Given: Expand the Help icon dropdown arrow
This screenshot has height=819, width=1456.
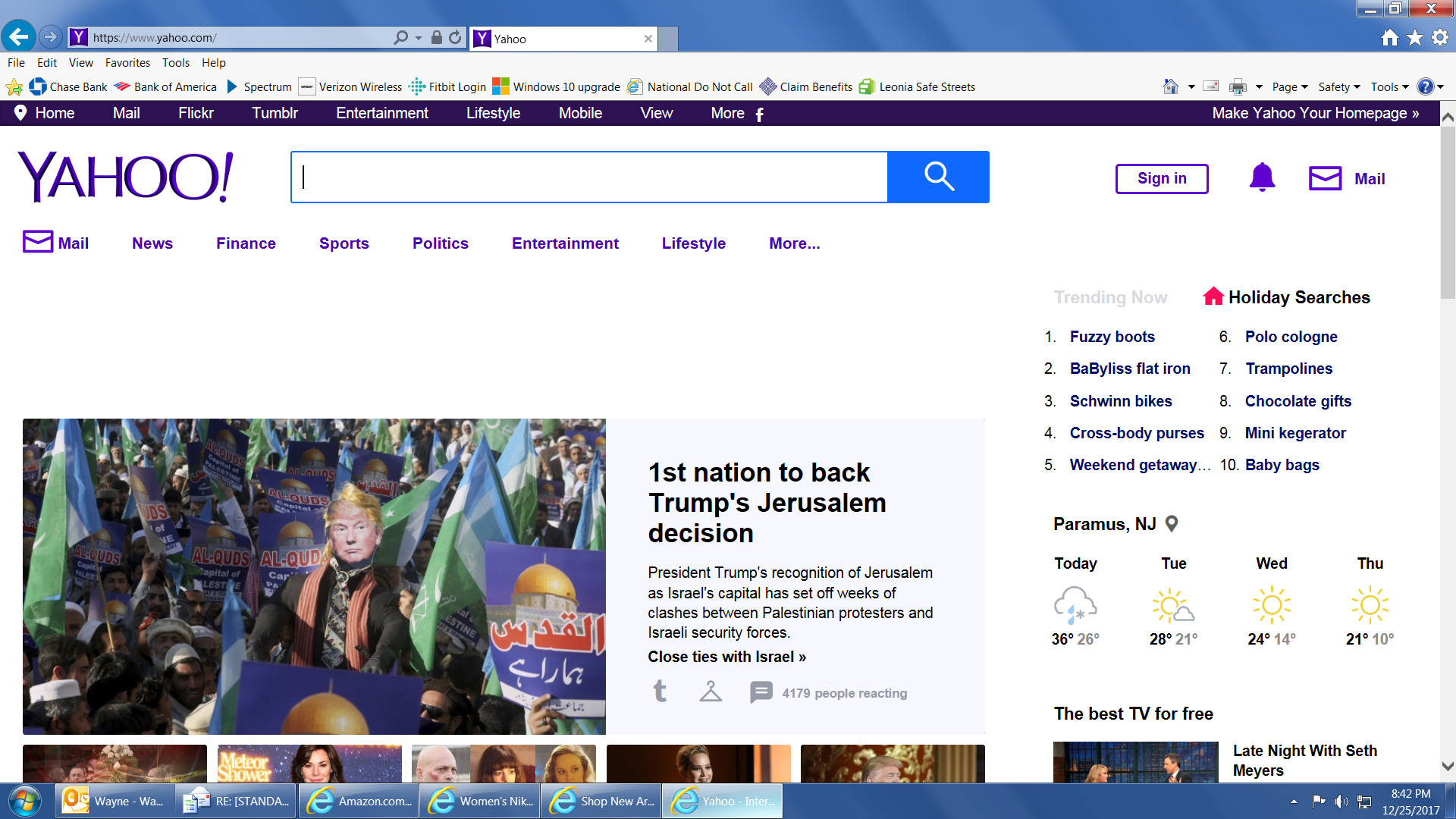Looking at the screenshot, I should [1440, 87].
